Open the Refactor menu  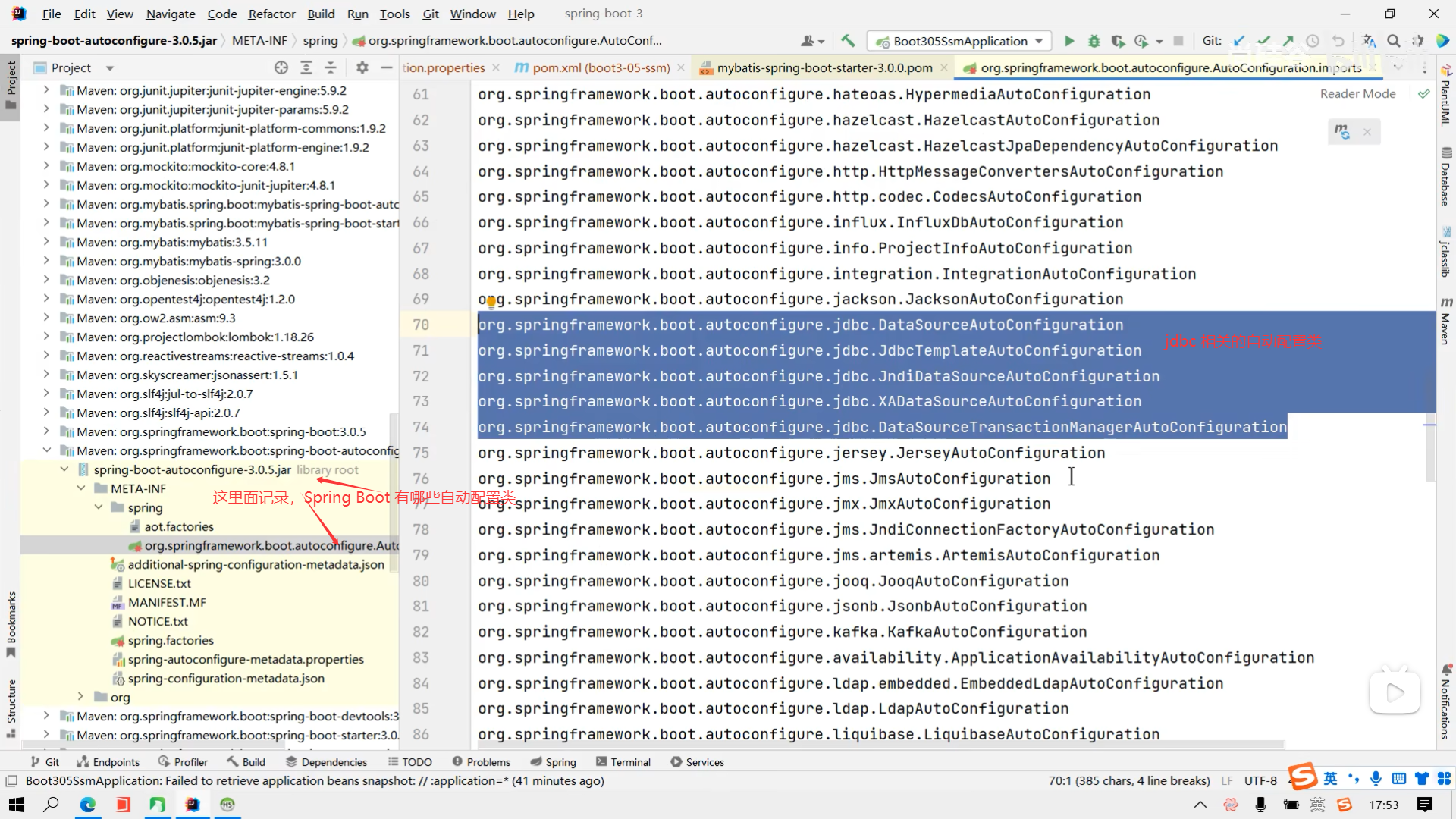271,14
